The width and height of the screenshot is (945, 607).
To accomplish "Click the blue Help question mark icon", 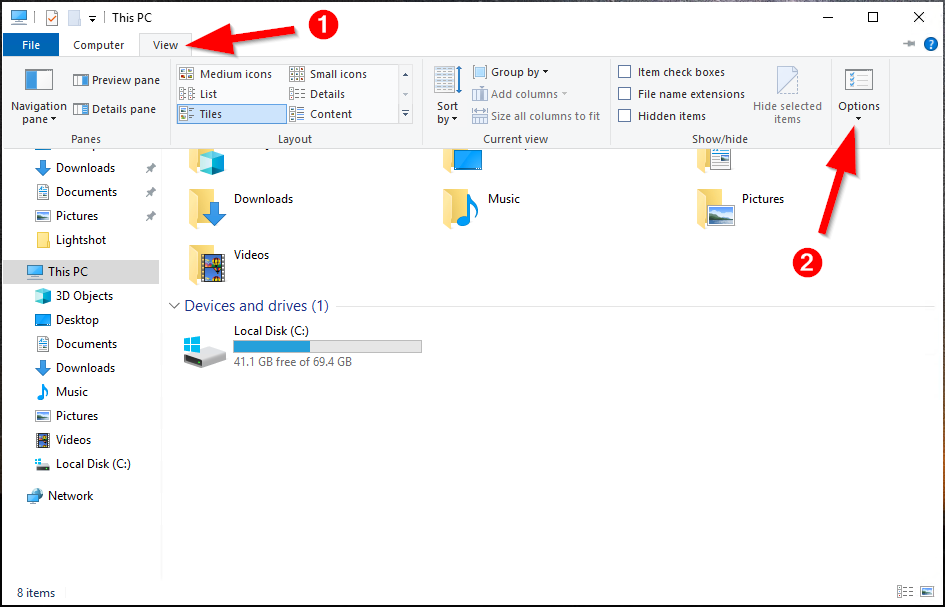I will [930, 44].
